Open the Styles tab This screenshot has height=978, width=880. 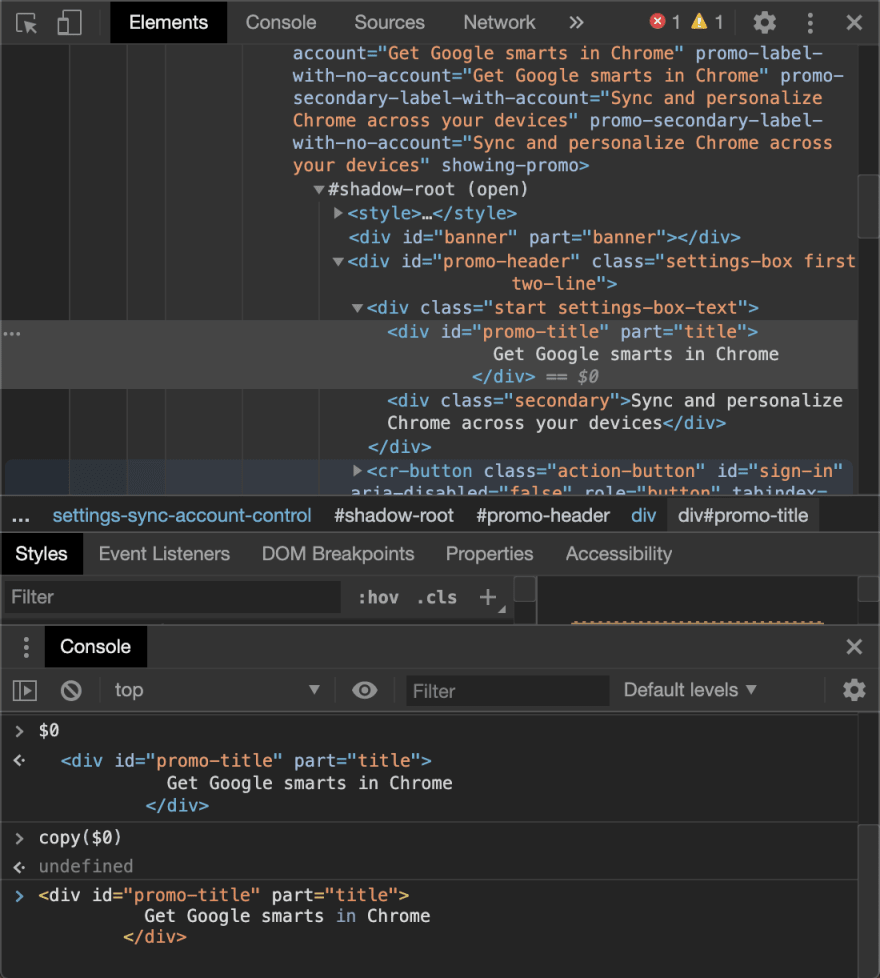[41, 554]
